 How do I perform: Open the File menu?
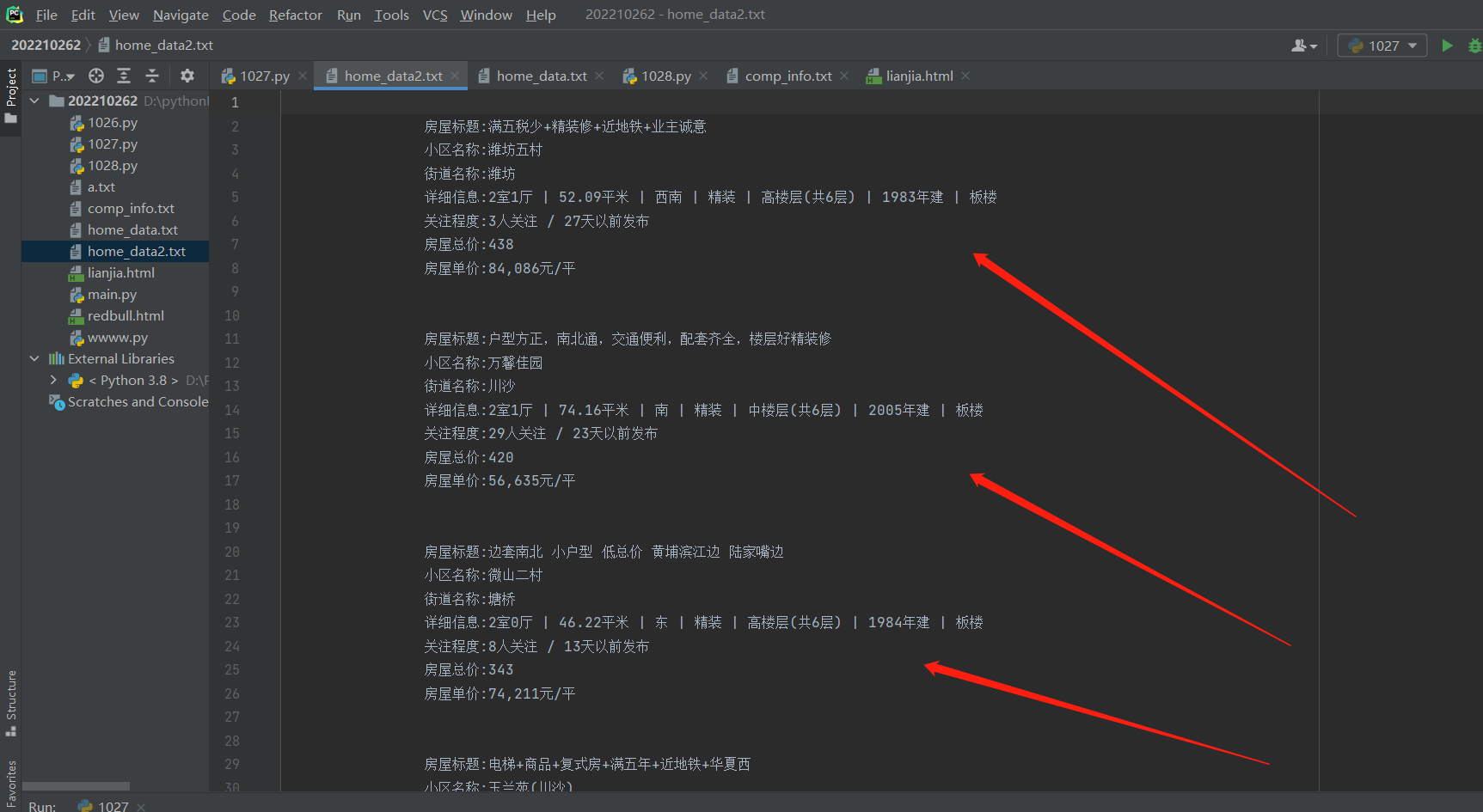coord(46,15)
